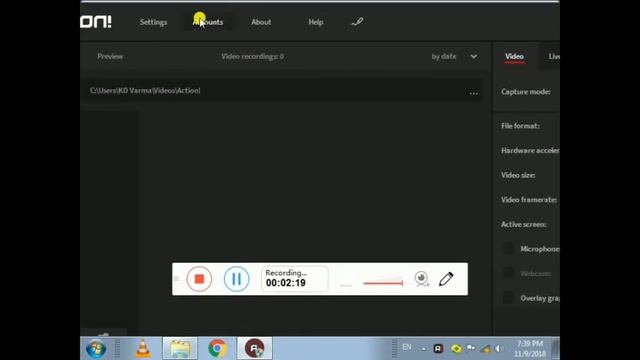The height and width of the screenshot is (360, 640).
Task: Open the Windows Start menu
Action: (x=96, y=349)
